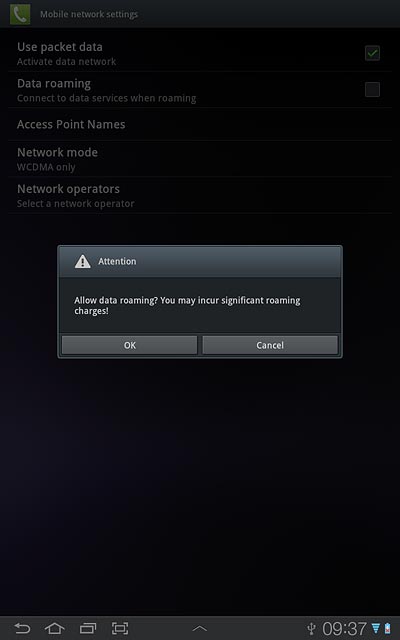
Task: Open the Network mode WCDMA only selector
Action: pyautogui.click(x=200, y=159)
